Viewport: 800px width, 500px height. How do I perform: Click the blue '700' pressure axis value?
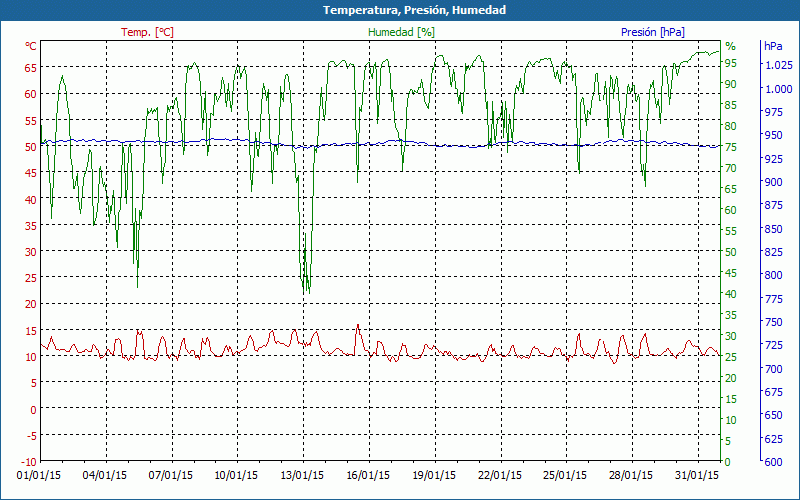773,369
